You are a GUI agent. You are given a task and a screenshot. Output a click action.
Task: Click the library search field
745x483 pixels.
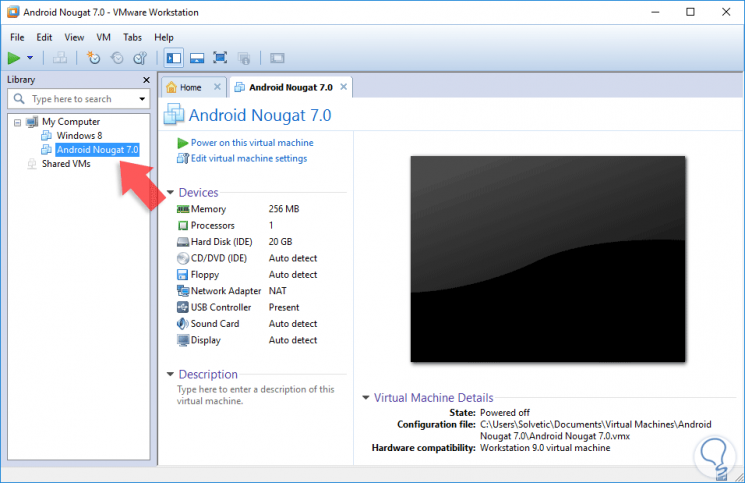coord(78,99)
